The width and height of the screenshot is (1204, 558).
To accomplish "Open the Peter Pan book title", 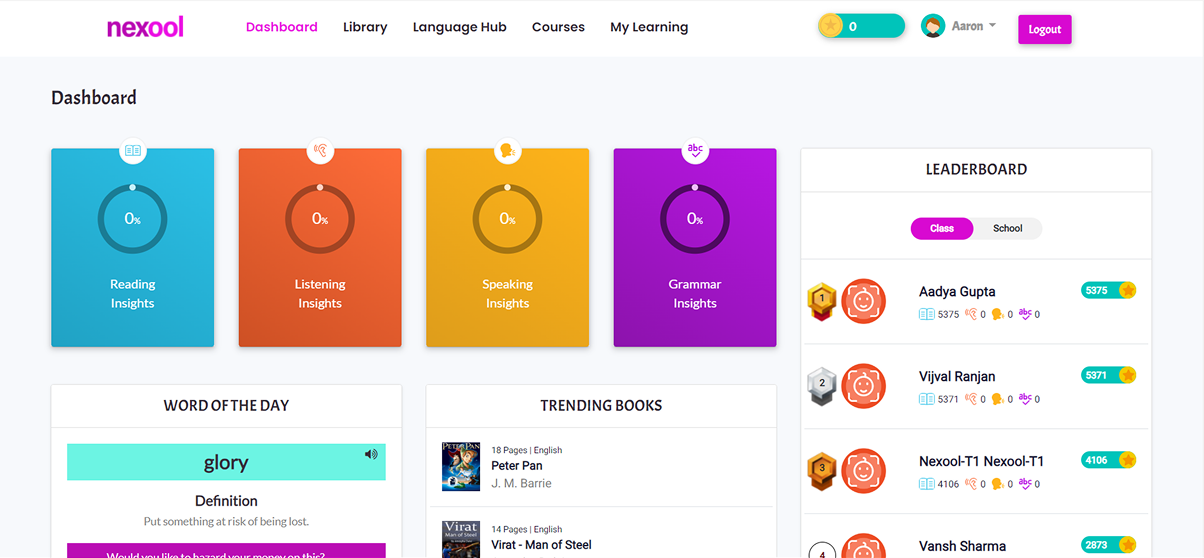I will click(517, 466).
